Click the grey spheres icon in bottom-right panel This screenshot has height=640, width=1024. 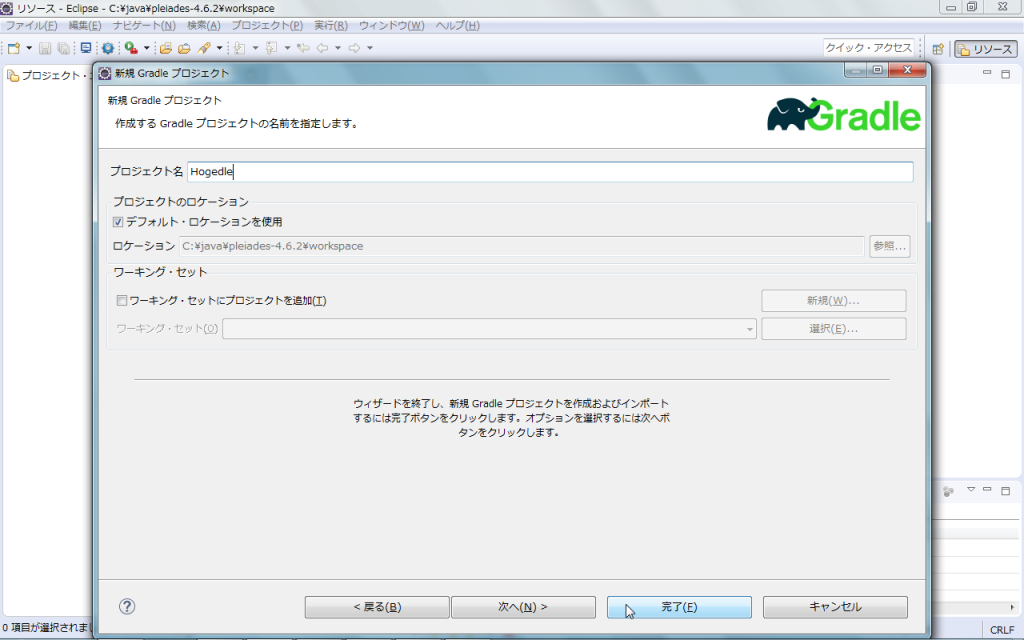948,491
